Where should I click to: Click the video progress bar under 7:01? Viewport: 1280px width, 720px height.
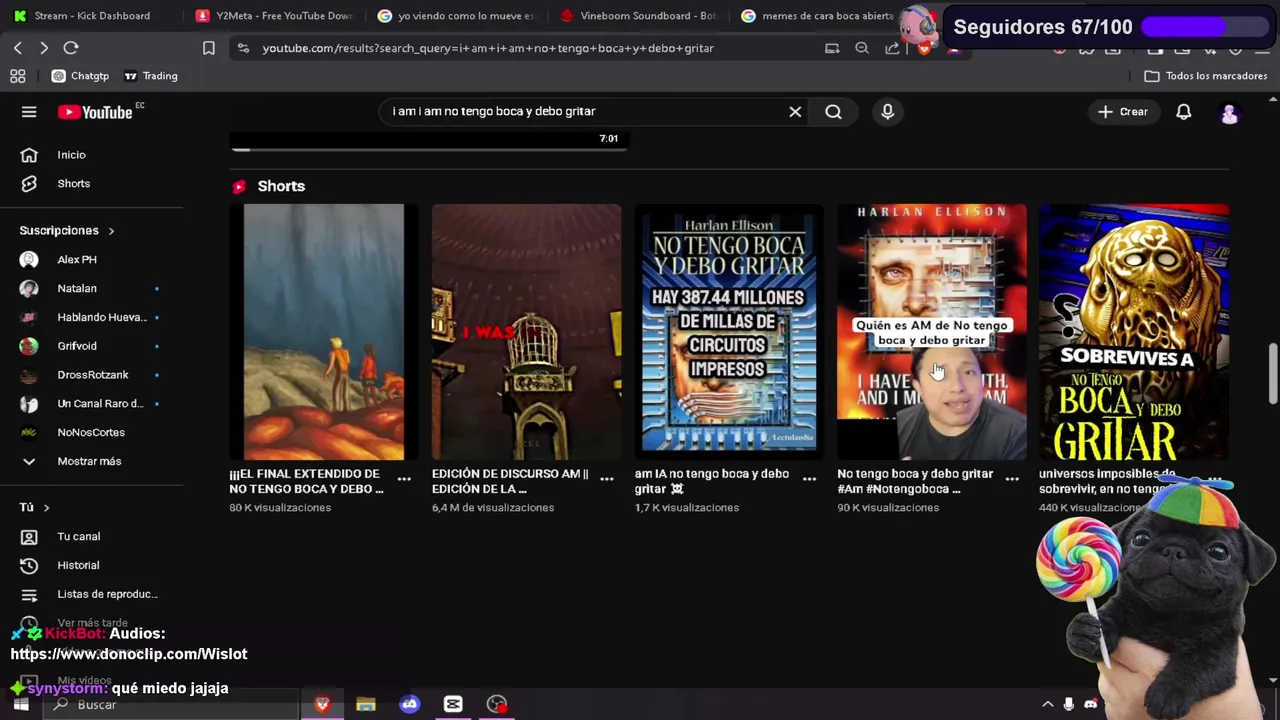point(429,150)
